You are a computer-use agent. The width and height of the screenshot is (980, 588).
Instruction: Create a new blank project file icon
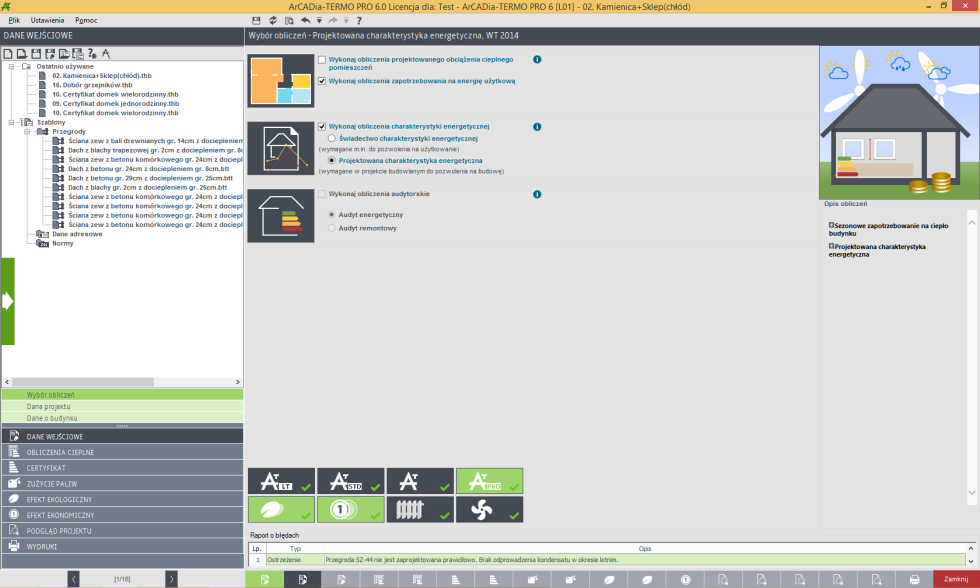tap(8, 54)
